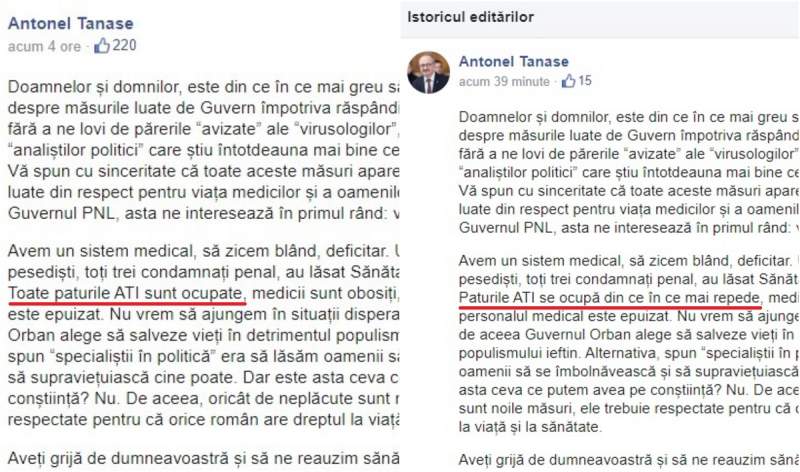This screenshot has width=800, height=472.
Task: Click the 220 likes count
Action: click(124, 45)
